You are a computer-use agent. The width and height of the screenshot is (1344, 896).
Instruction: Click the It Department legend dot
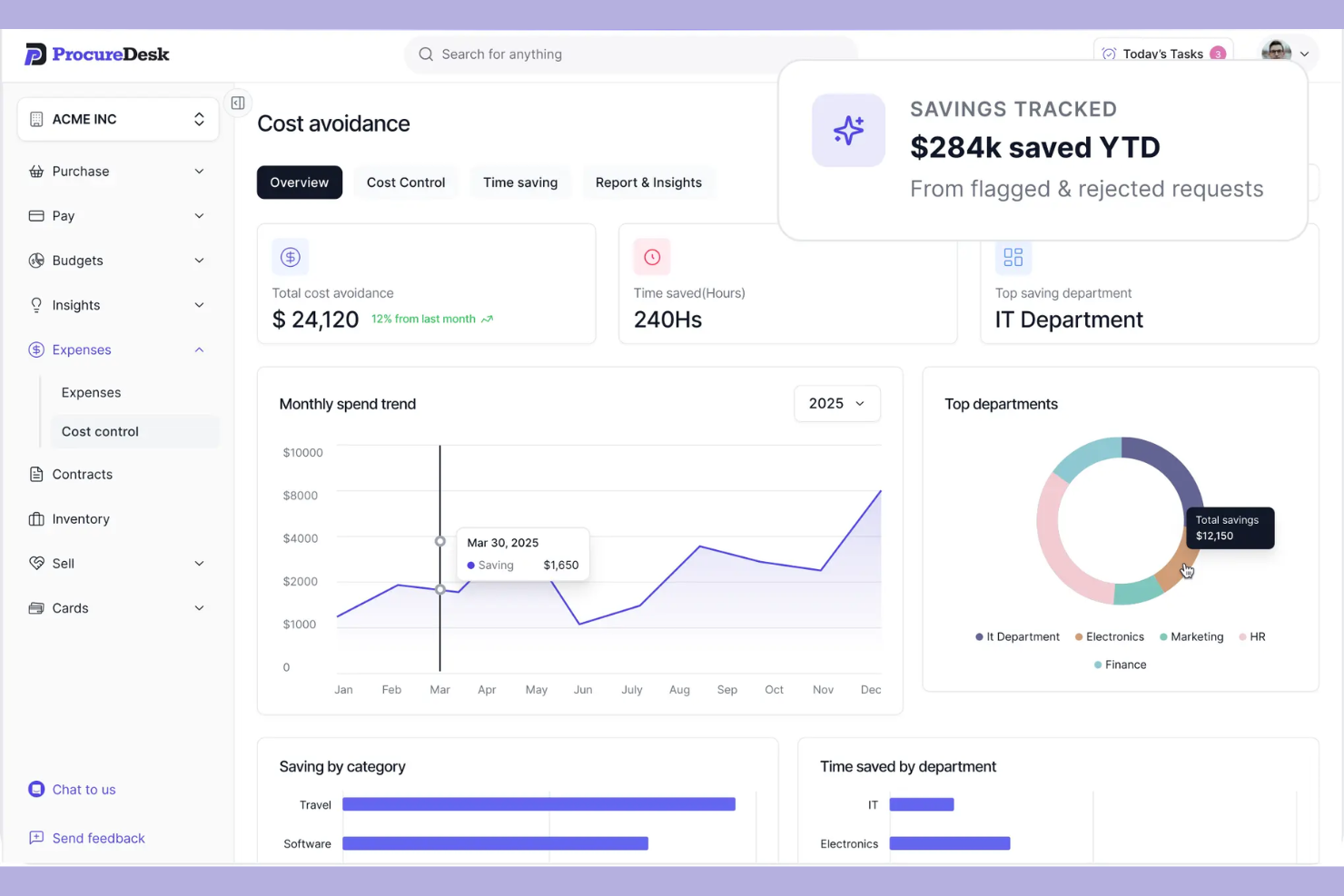[x=979, y=637]
